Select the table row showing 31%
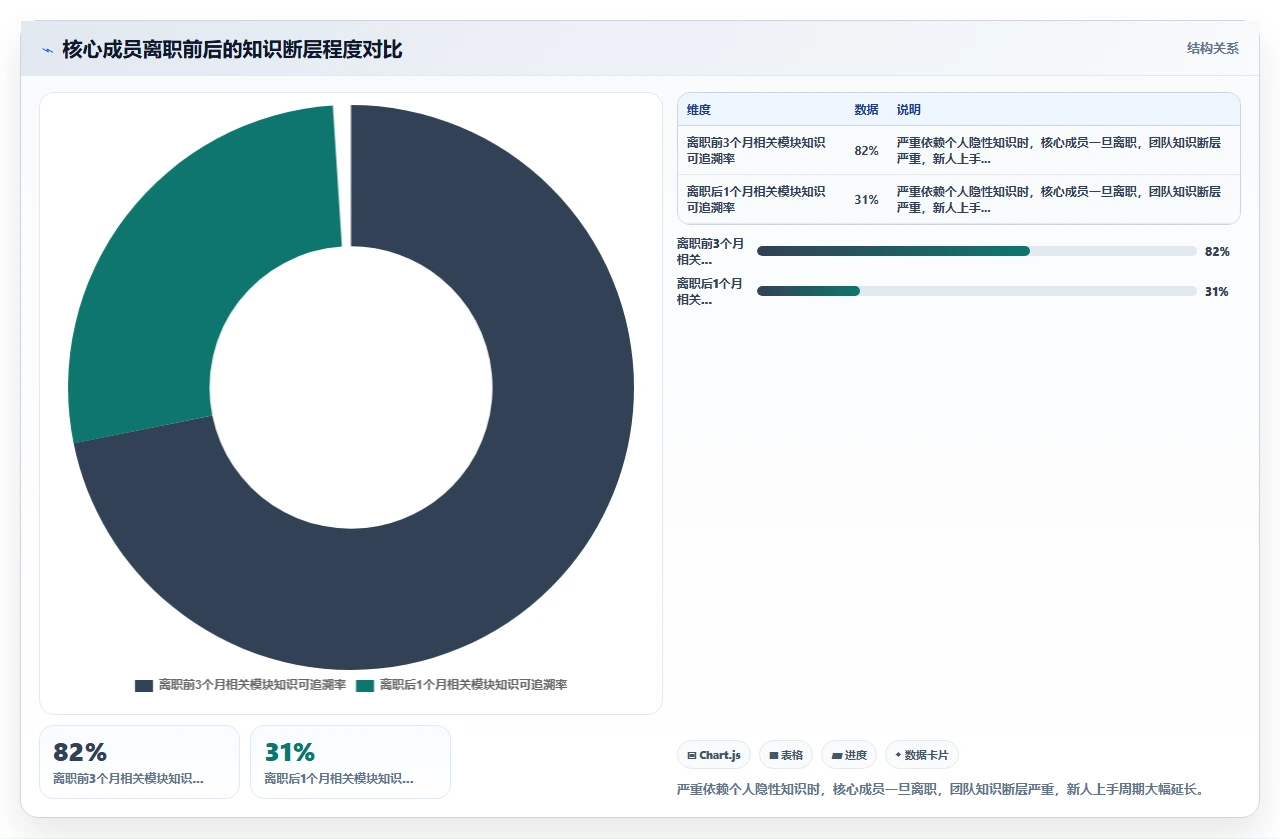The image size is (1280, 839). pyautogui.click(x=958, y=199)
